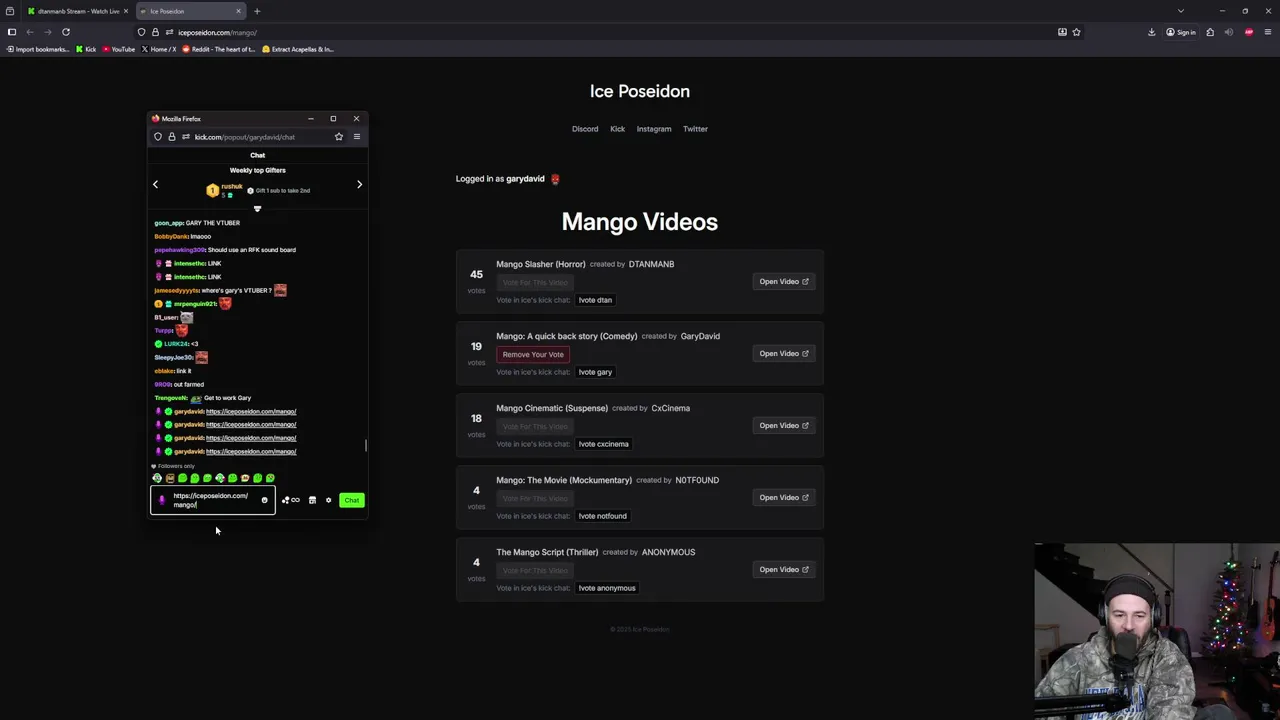Image resolution: width=1280 pixels, height=720 pixels.
Task: Click the first emote in quick emote row
Action: coord(157,479)
